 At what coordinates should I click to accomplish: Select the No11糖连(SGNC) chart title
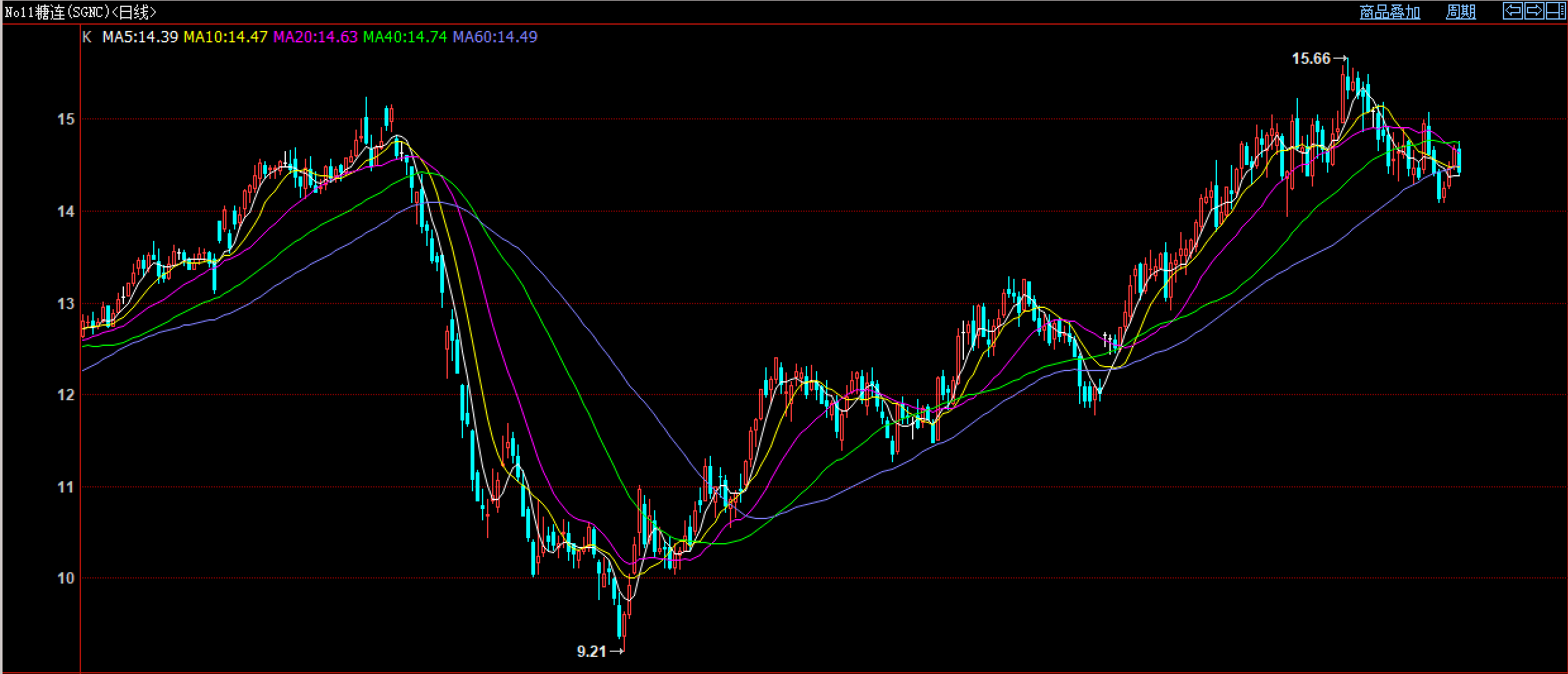click(x=80, y=12)
